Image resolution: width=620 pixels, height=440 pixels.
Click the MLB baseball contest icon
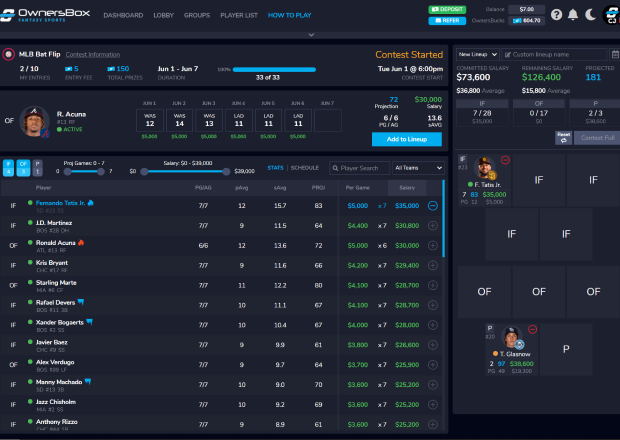(x=9, y=54)
